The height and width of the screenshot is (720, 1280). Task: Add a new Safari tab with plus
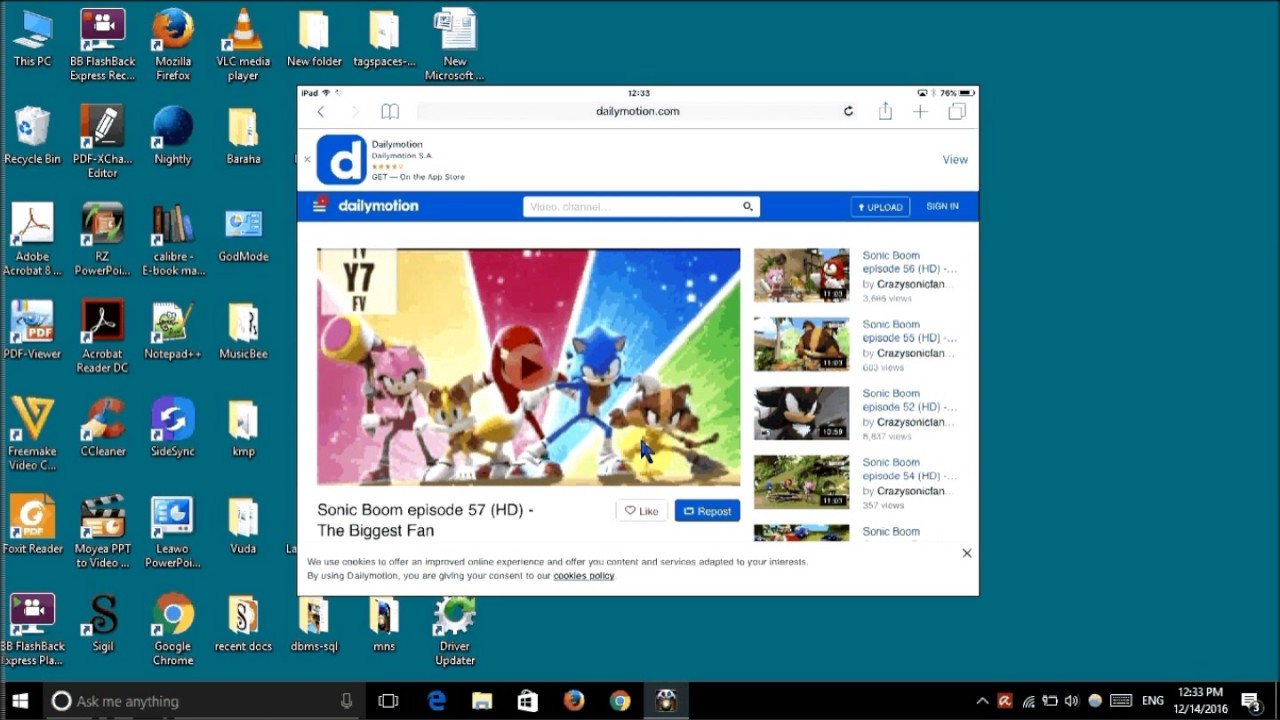click(920, 111)
